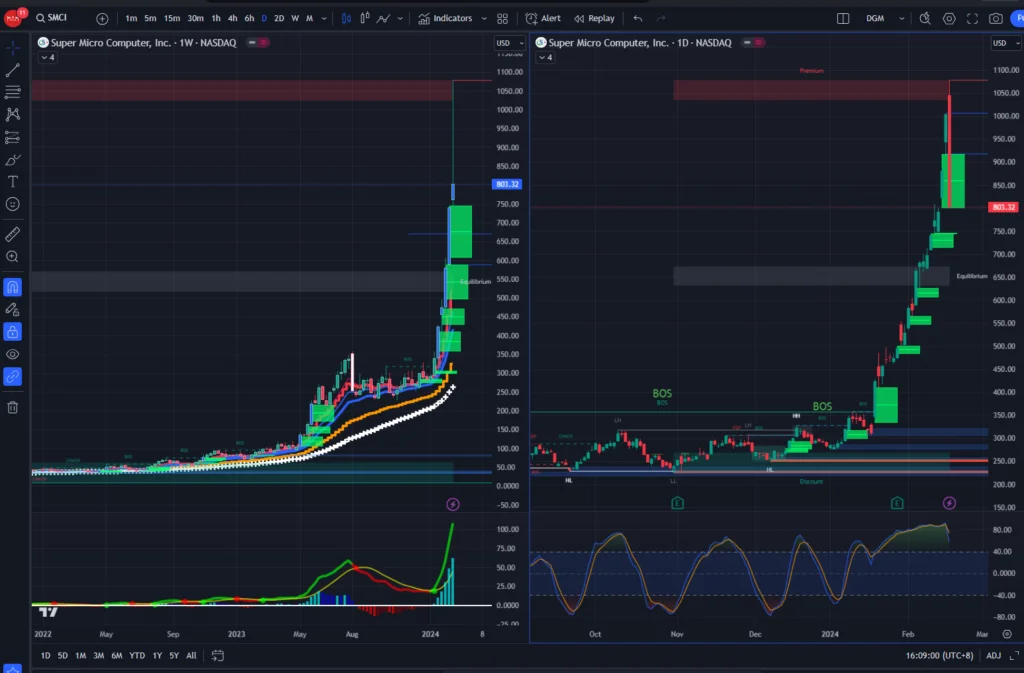Select the brush drawing tool
This screenshot has width=1024, height=673.
tap(12, 159)
